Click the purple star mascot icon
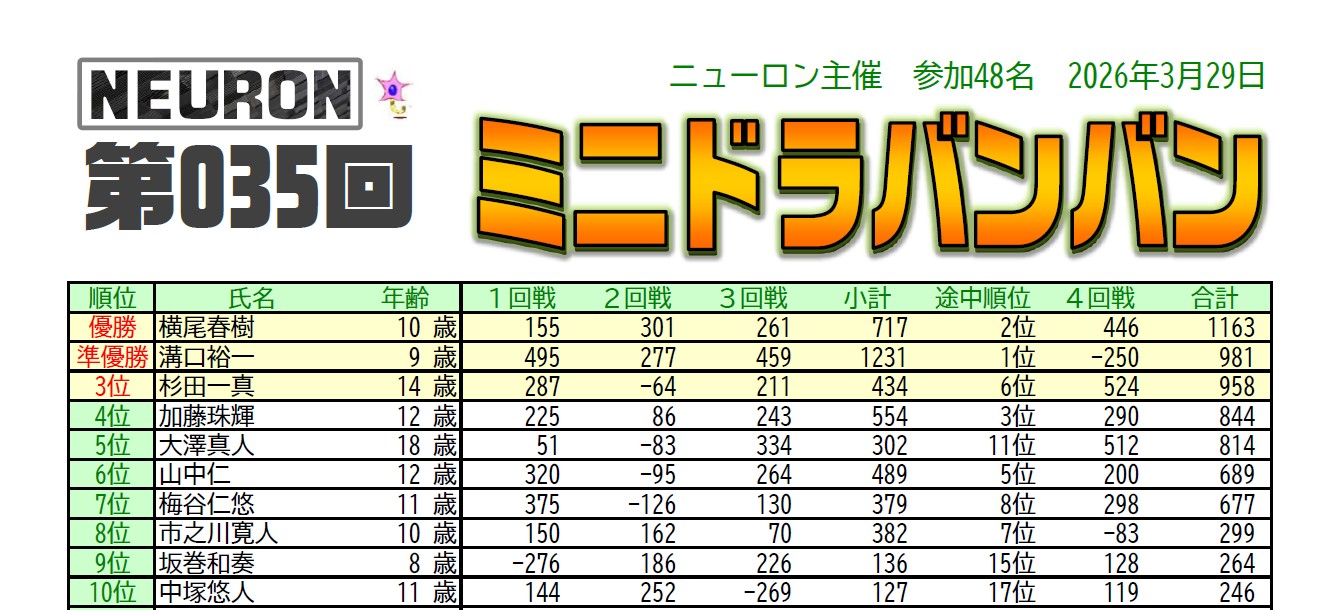Image resolution: width=1344 pixels, height=610 pixels. point(394,92)
